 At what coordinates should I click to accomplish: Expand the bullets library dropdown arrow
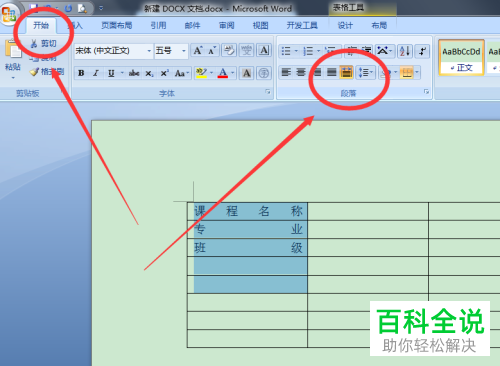(296, 51)
